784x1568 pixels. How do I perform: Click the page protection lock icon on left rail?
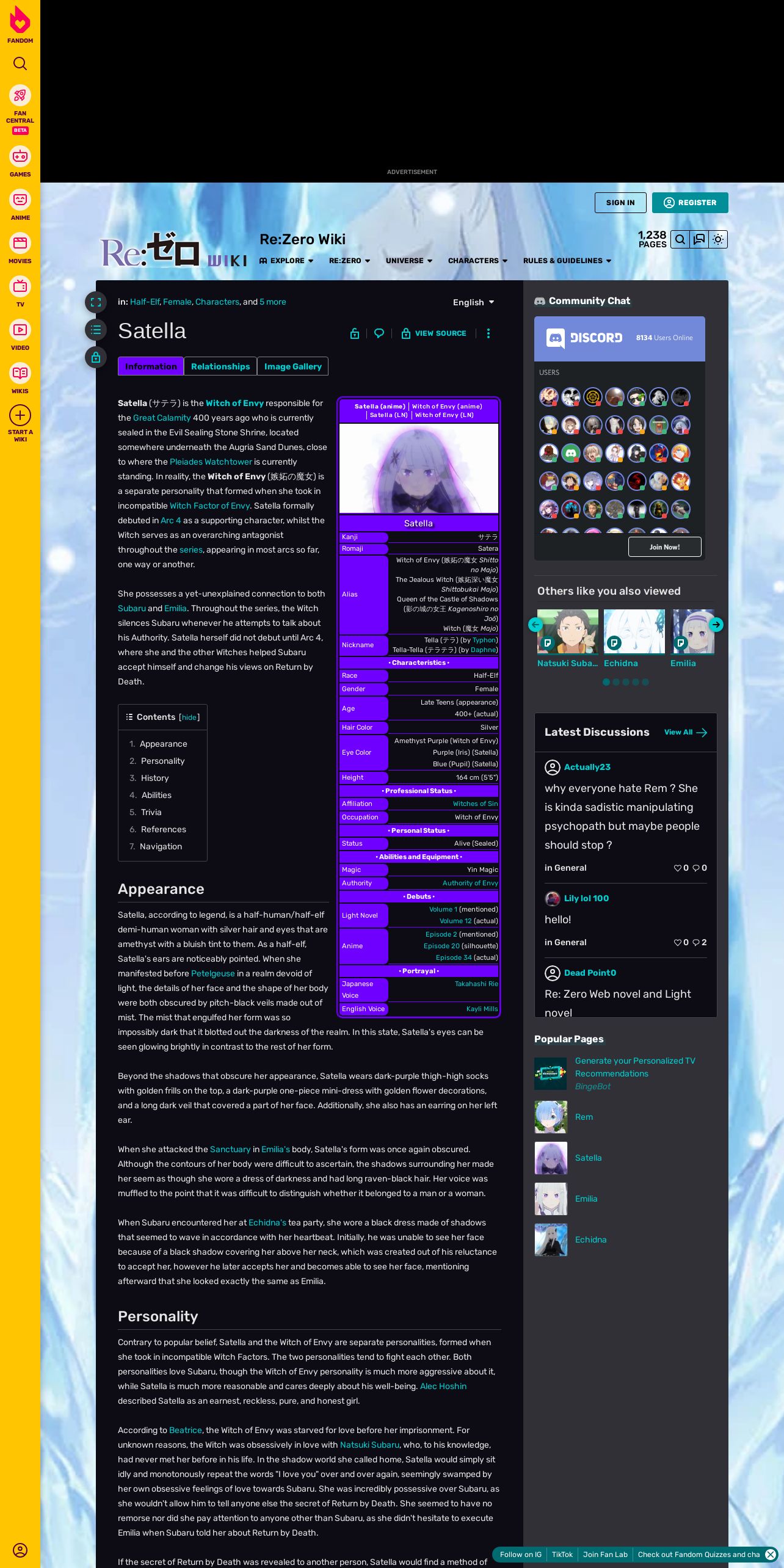pyautogui.click(x=96, y=357)
